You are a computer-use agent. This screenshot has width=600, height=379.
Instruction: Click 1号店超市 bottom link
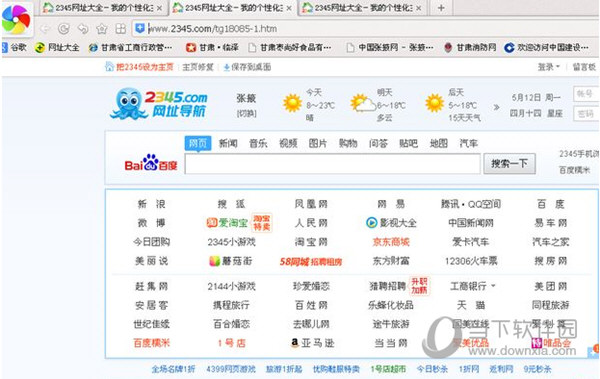click(x=388, y=369)
